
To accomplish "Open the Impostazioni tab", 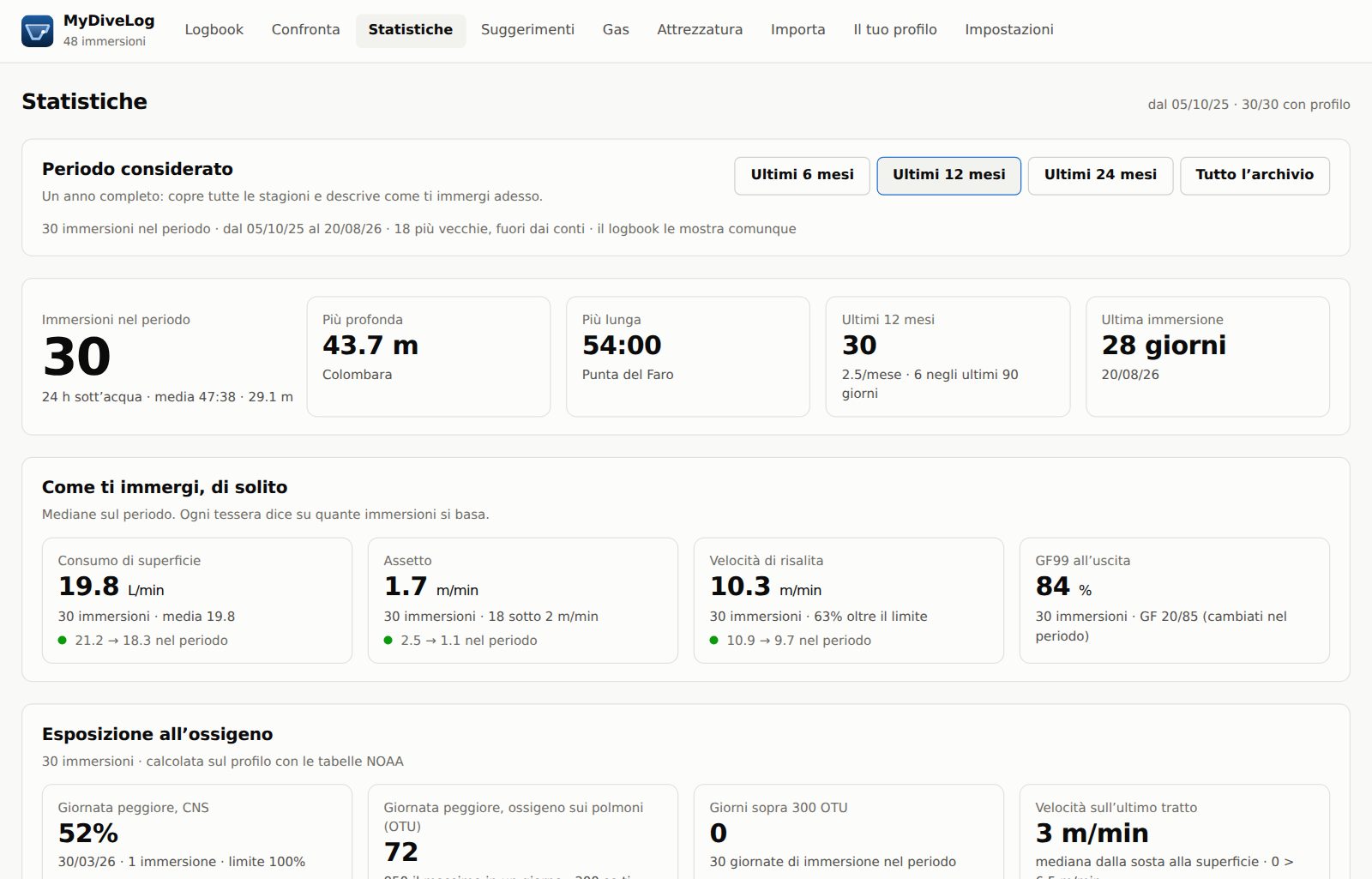I will pyautogui.click(x=1009, y=30).
